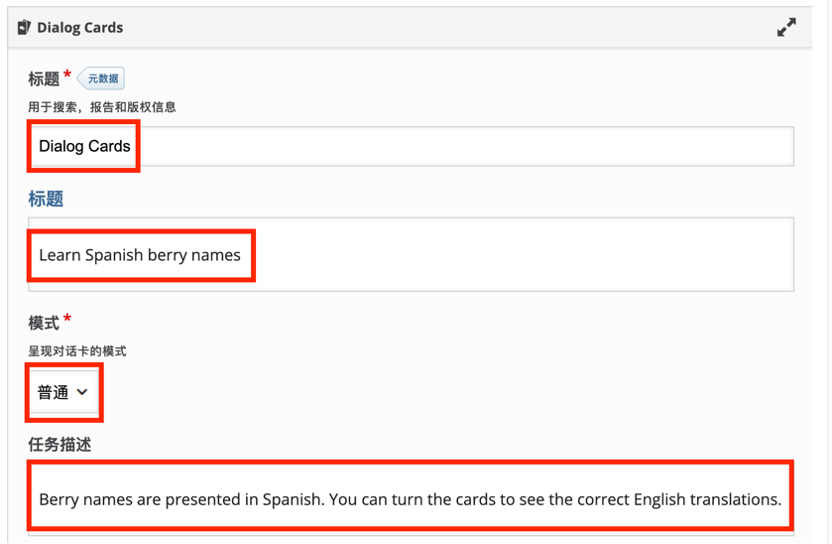The image size is (832, 544).
Task: Click into the Learn Spanish berry names field
Action: click(411, 254)
